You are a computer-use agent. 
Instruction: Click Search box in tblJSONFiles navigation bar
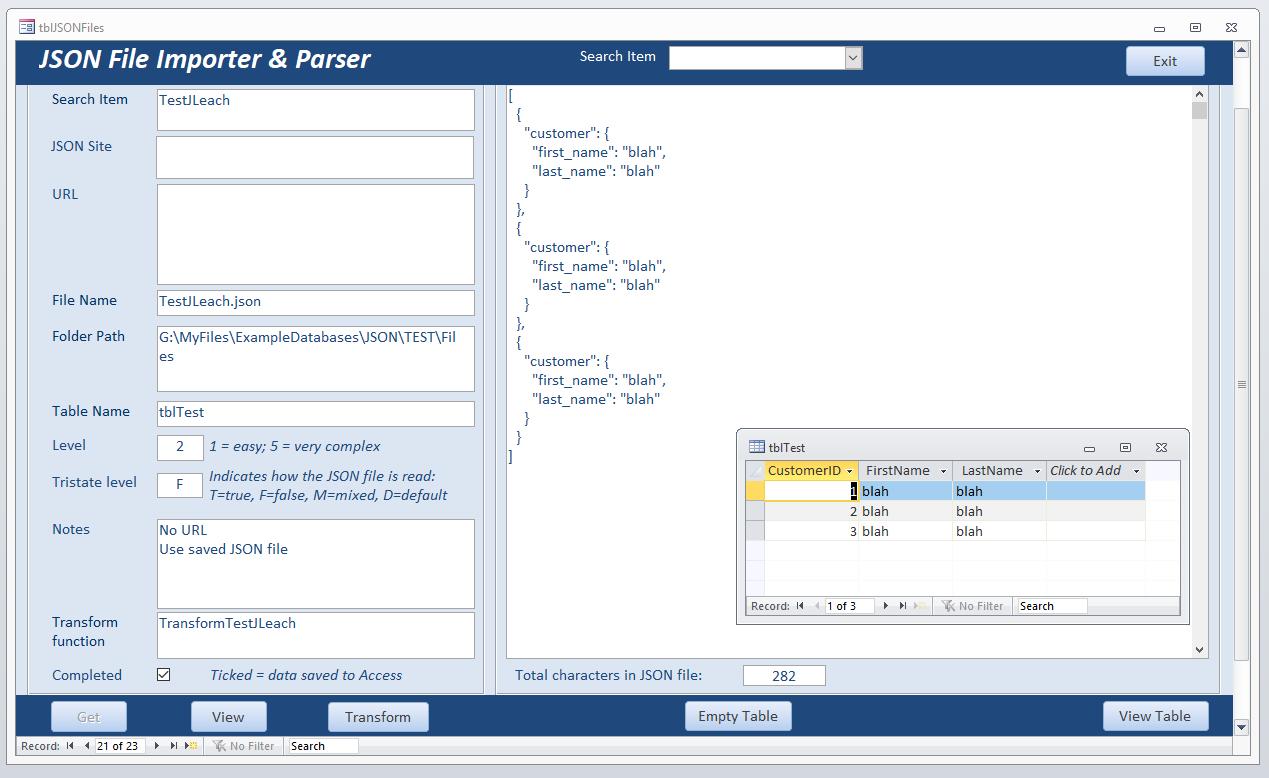pos(323,746)
